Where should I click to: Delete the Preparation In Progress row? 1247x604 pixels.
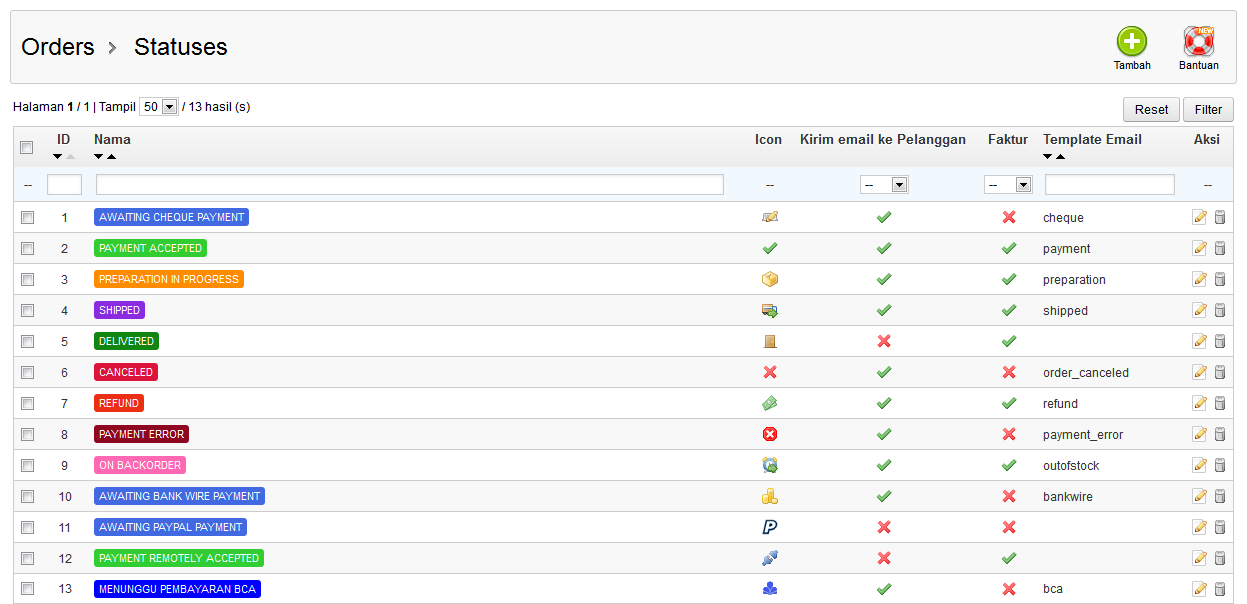point(1219,279)
